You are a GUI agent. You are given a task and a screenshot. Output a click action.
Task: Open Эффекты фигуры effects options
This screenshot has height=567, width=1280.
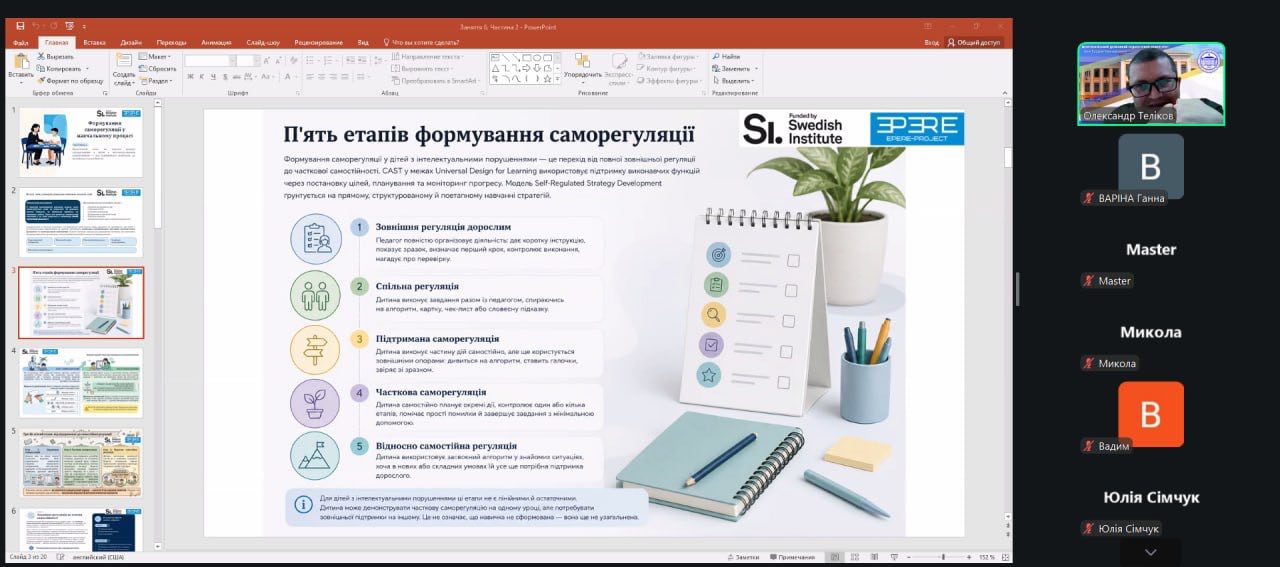point(669,81)
